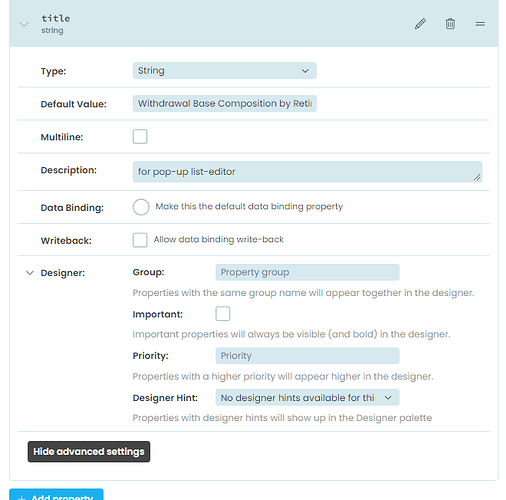Enable the Multiline checkbox
This screenshot has height=500, width=506.
coord(140,137)
